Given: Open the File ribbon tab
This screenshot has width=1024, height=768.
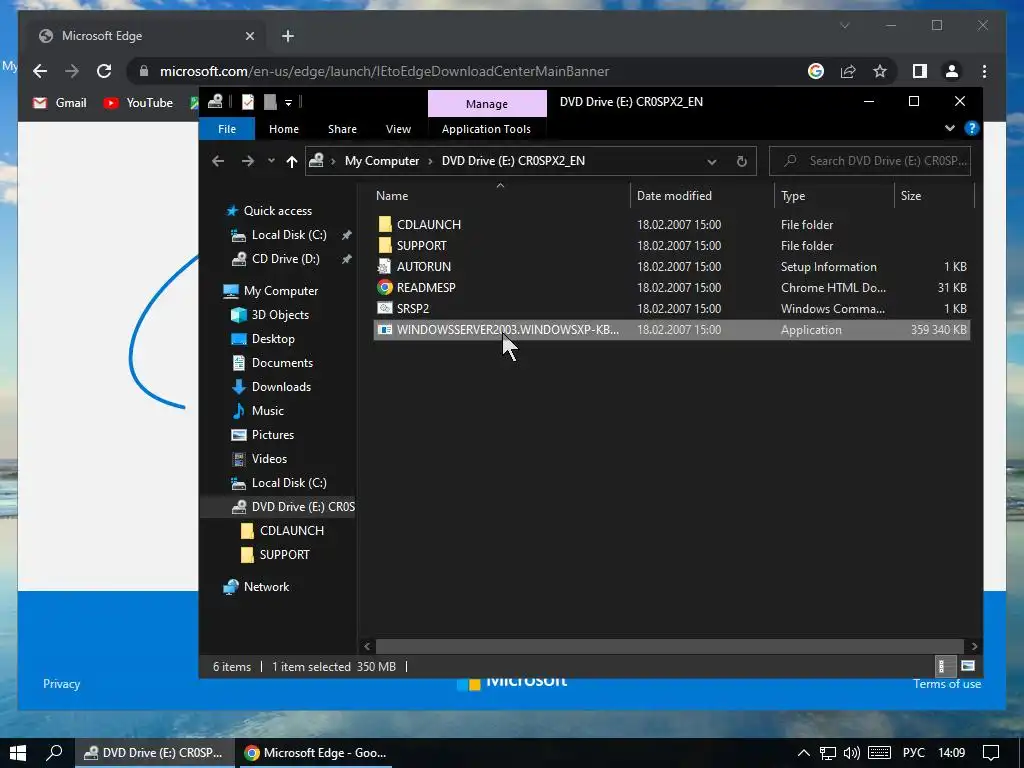Looking at the screenshot, I should 227,129.
